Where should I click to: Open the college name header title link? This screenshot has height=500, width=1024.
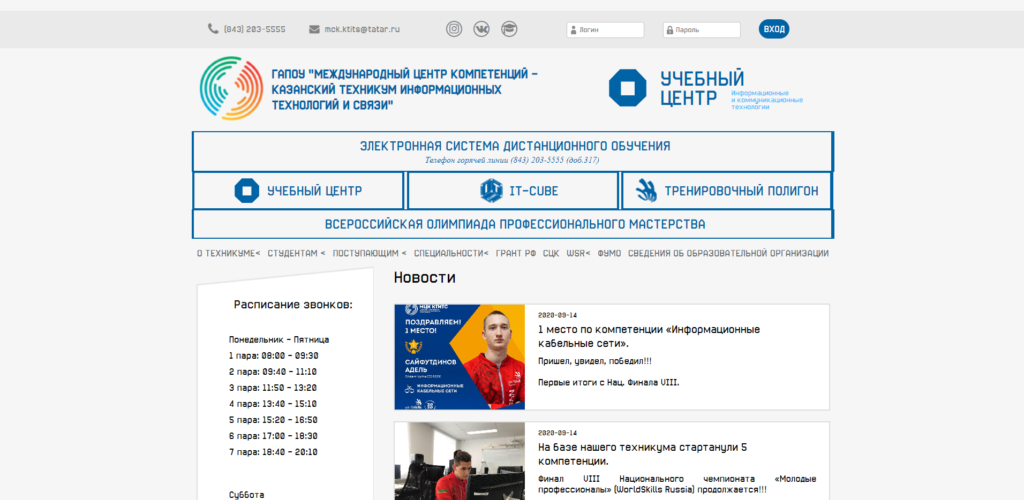coord(404,89)
